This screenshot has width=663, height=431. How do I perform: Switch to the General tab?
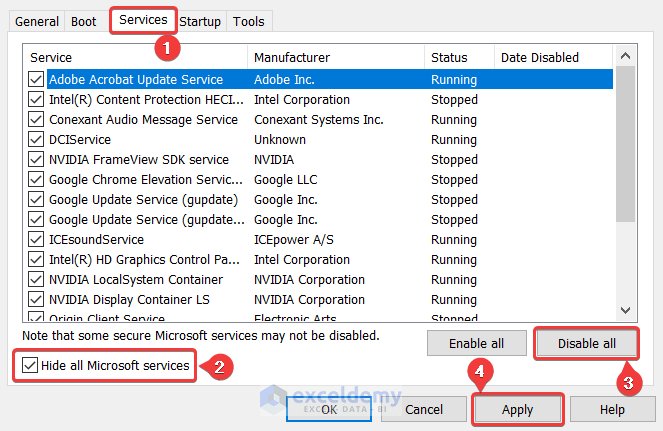(37, 21)
